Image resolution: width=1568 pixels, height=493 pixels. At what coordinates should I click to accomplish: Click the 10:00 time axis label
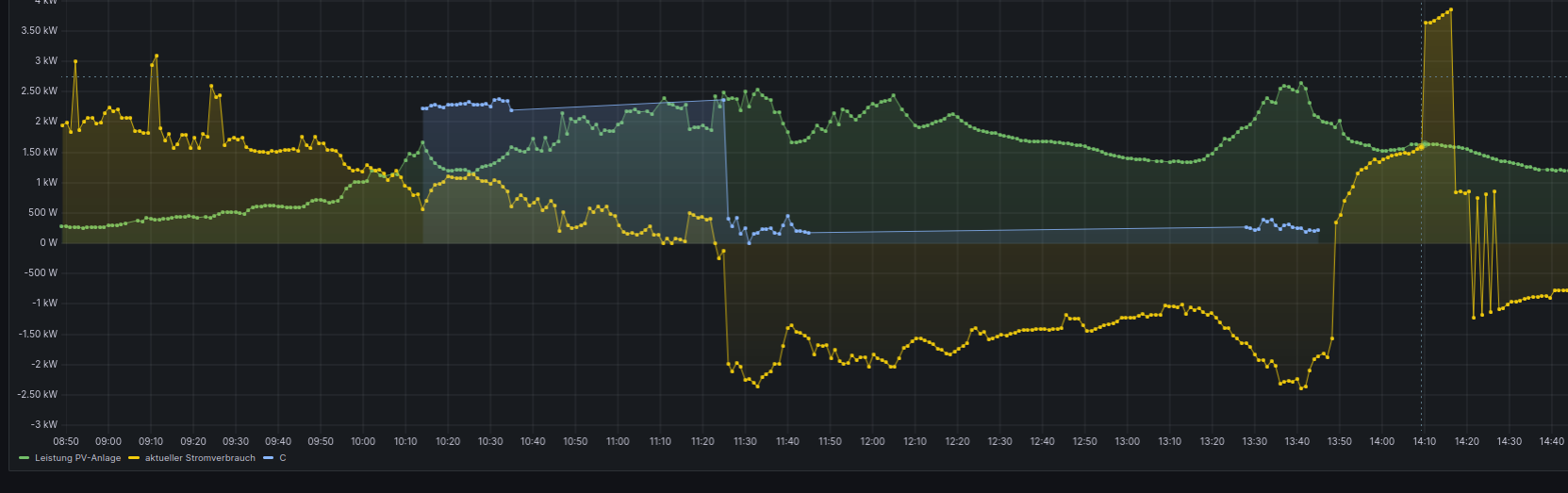(x=363, y=441)
